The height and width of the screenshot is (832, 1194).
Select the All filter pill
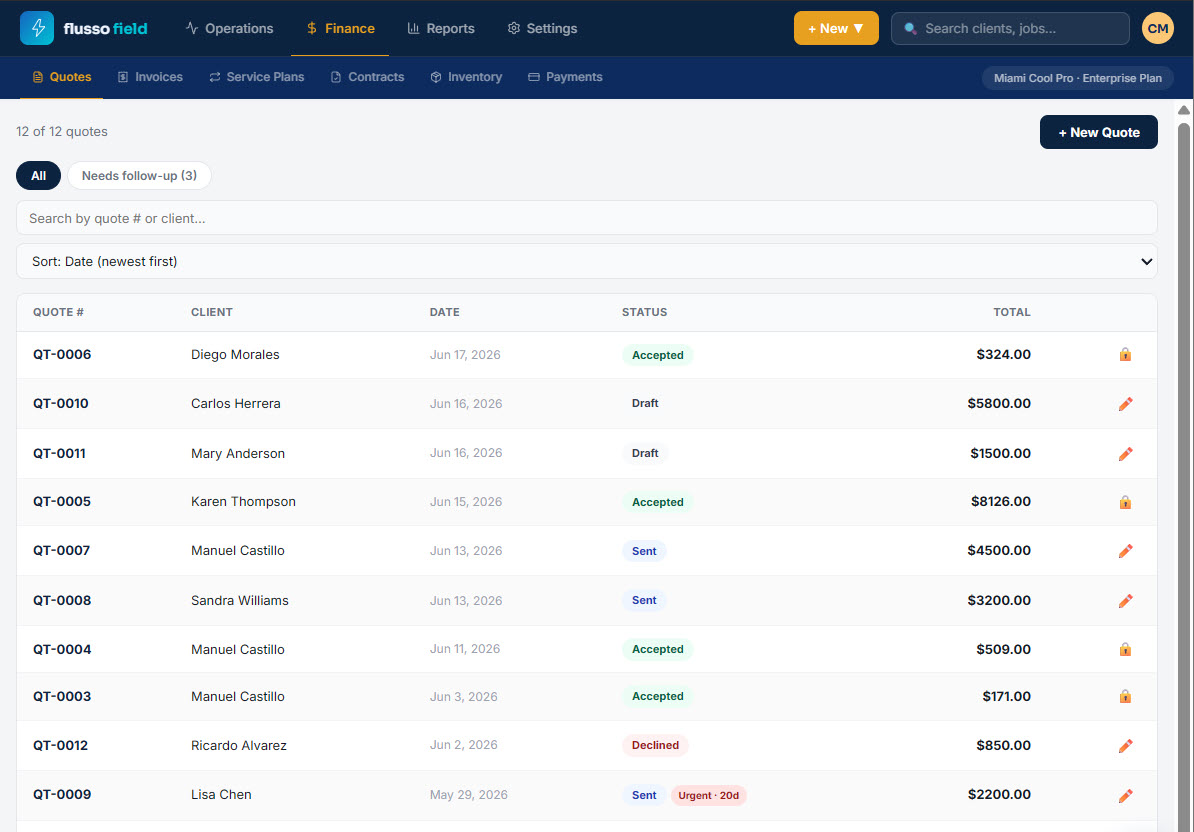point(38,176)
